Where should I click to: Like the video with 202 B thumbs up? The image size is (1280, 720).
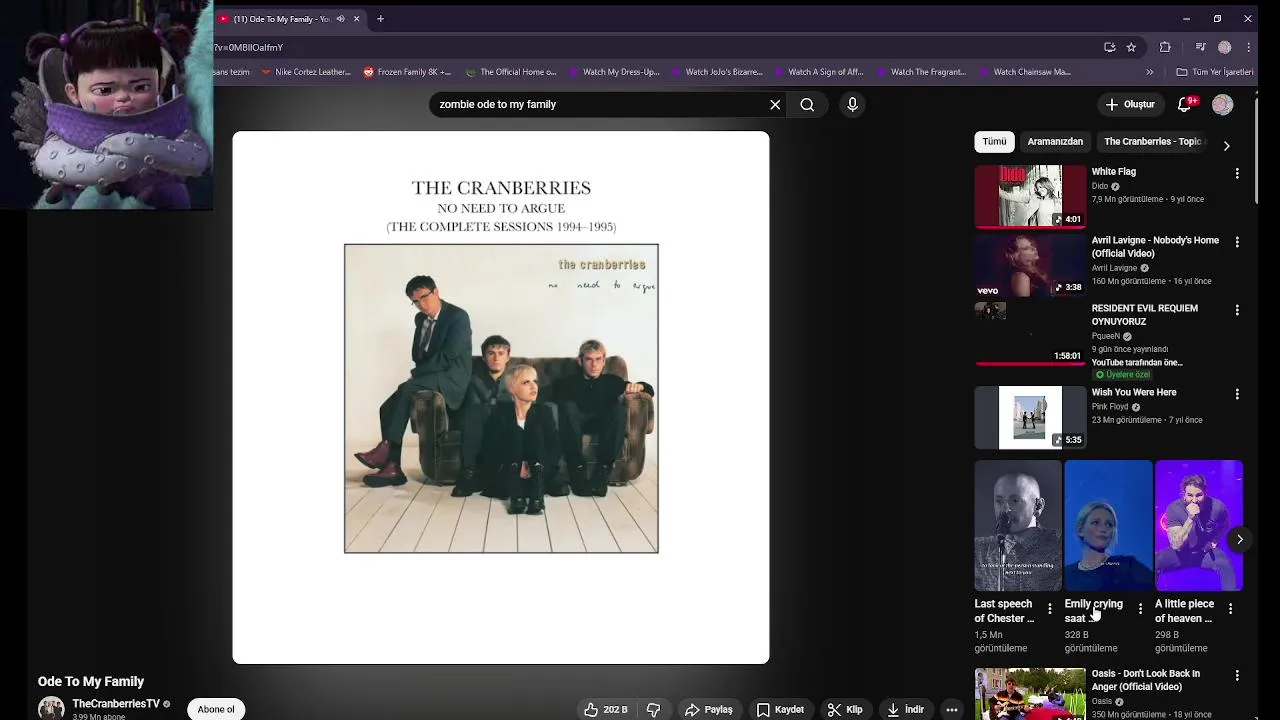pyautogui.click(x=606, y=709)
